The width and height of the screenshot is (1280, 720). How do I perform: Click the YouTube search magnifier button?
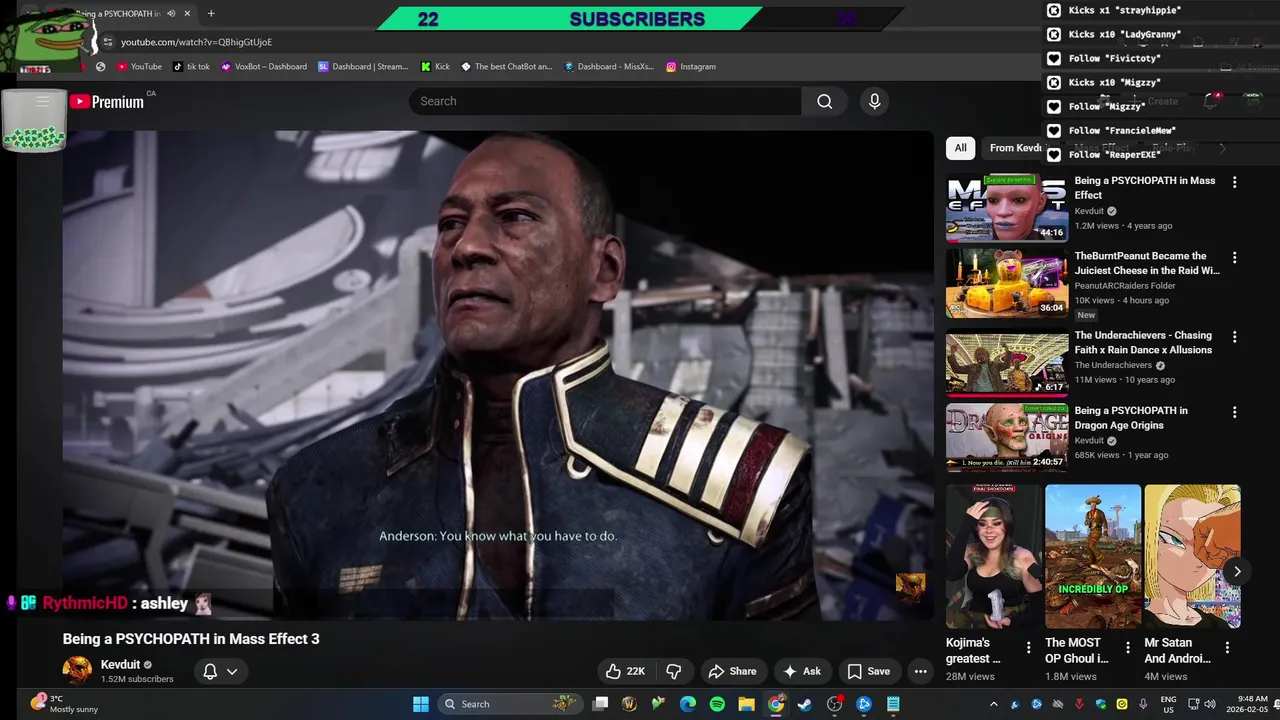click(x=824, y=101)
